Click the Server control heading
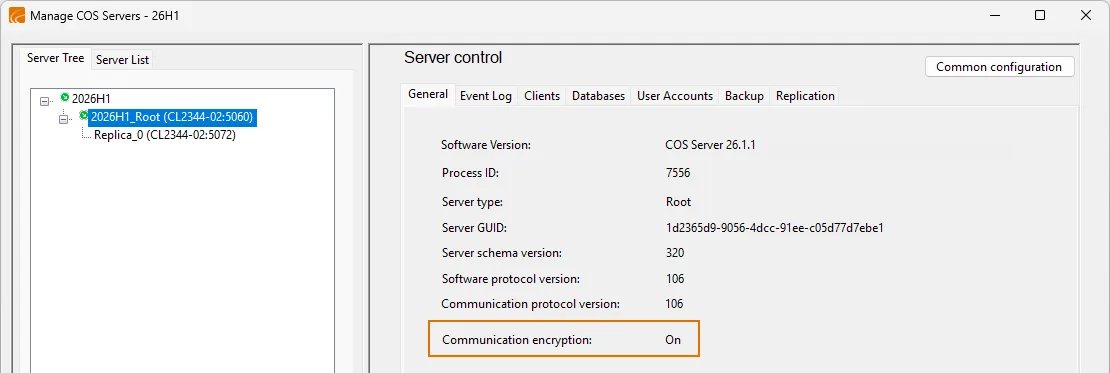The image size is (1110, 373). pos(453,57)
